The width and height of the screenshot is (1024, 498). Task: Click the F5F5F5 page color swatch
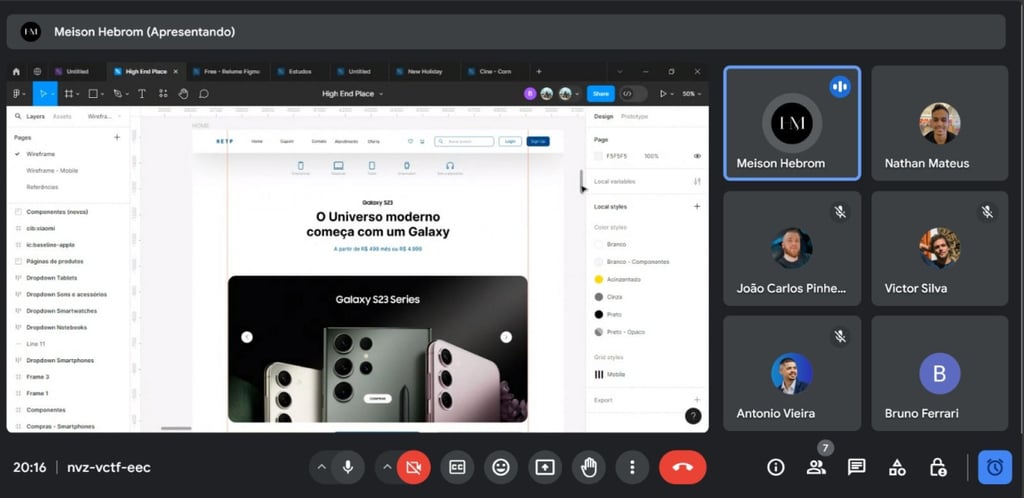598,157
